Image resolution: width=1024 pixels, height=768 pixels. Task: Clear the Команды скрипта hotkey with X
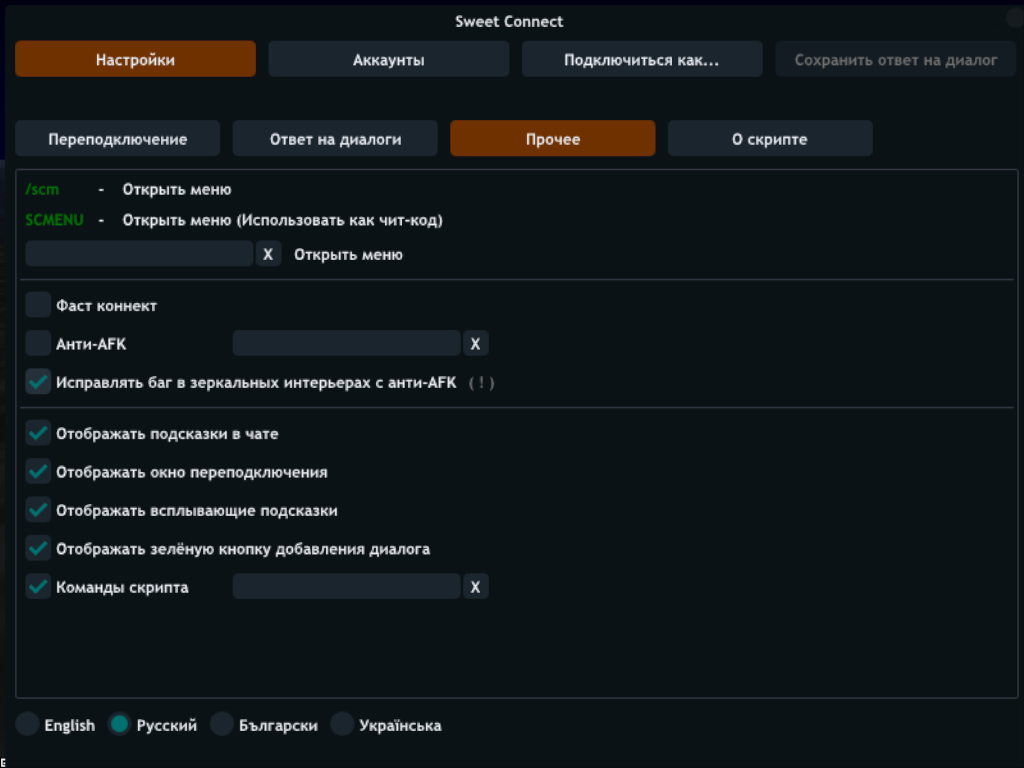coord(475,587)
